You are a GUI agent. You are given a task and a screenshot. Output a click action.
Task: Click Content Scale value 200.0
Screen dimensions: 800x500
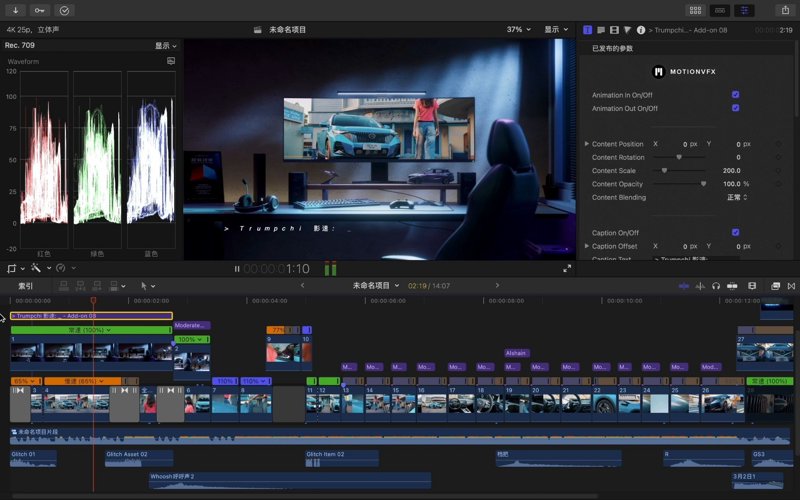pyautogui.click(x=732, y=170)
